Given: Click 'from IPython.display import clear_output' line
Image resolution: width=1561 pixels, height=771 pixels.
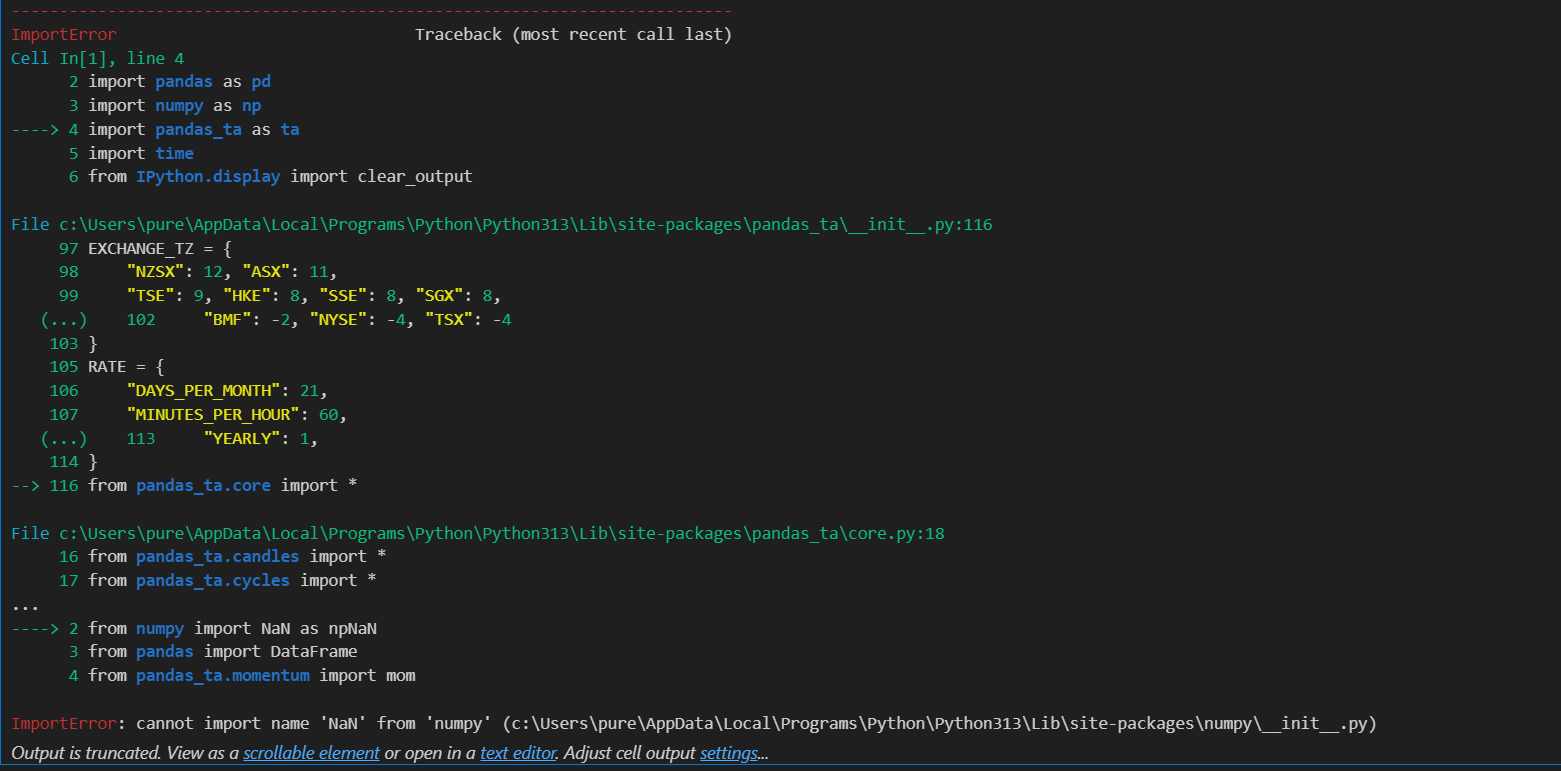Looking at the screenshot, I should 280,177.
